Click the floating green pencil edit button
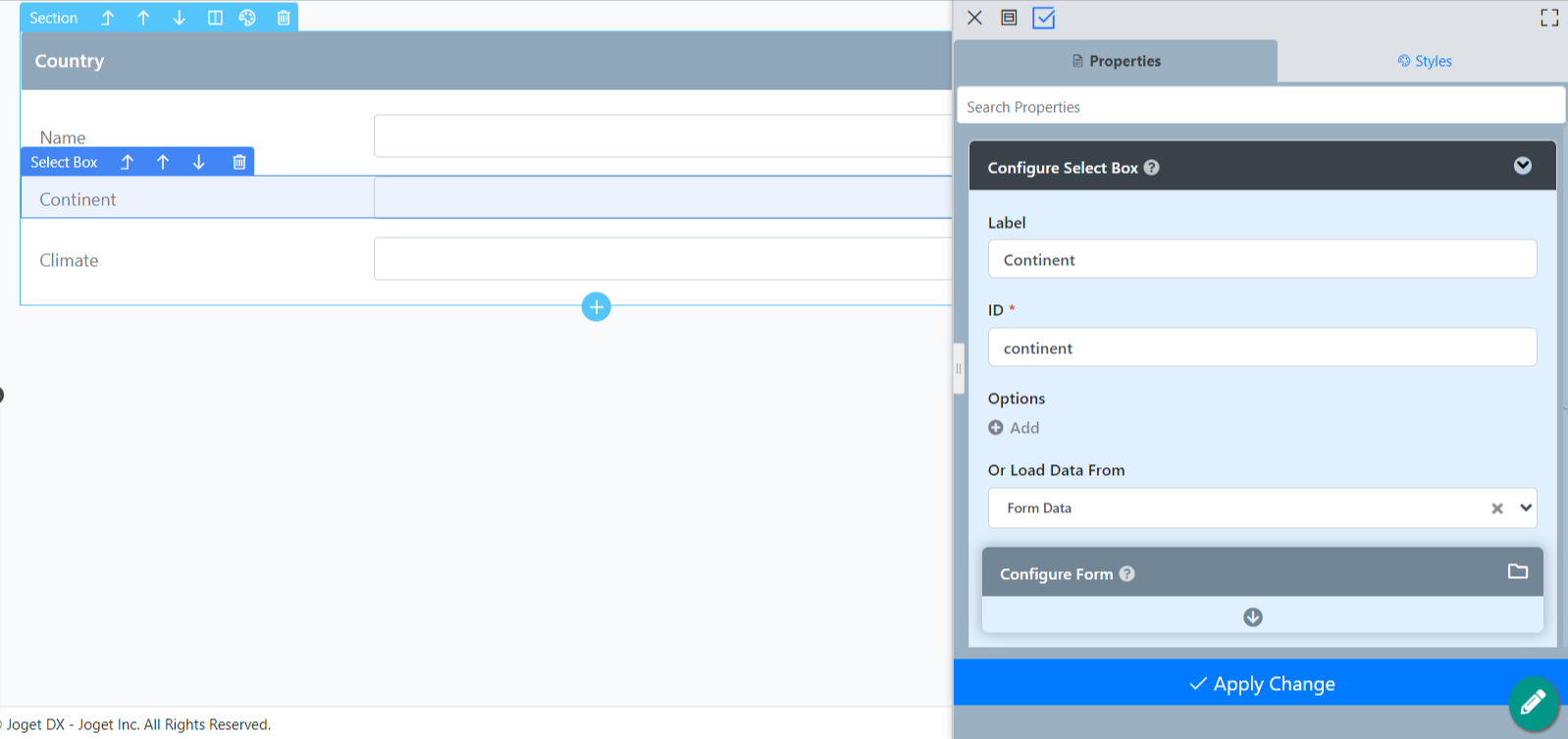 [x=1533, y=703]
